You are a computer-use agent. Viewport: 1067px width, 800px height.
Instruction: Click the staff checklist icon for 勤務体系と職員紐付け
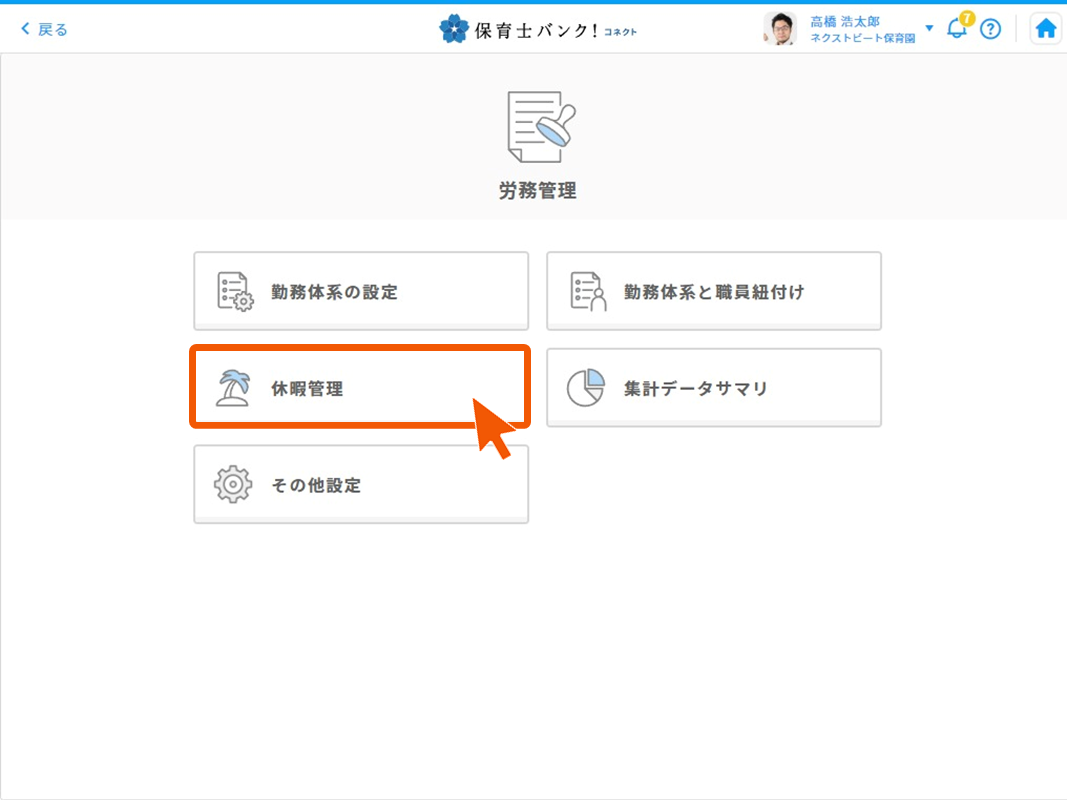588,292
